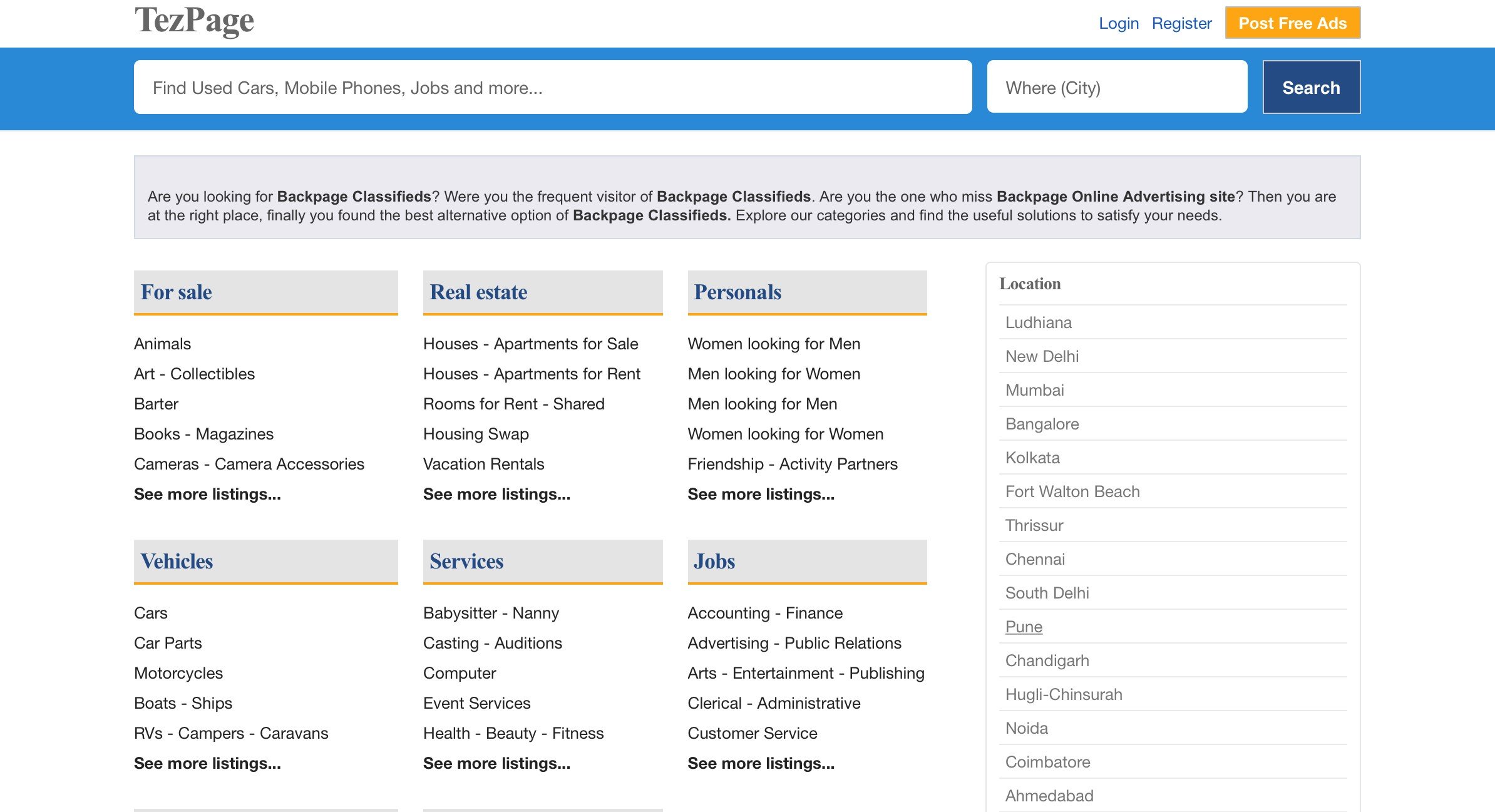Image resolution: width=1495 pixels, height=812 pixels.
Task: Open Housing Swap listing
Action: [x=476, y=433]
